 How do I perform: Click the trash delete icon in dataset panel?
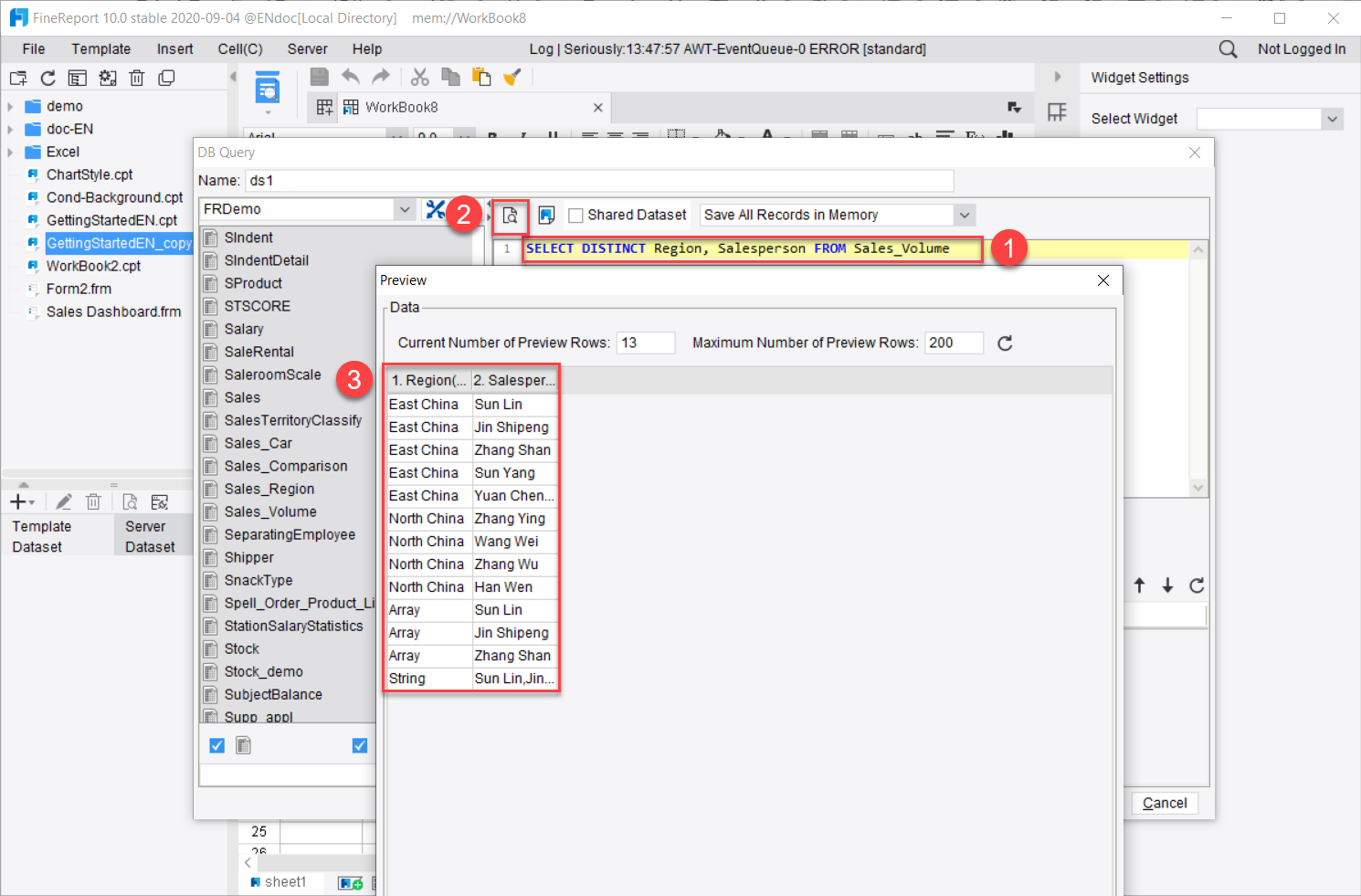click(x=93, y=501)
